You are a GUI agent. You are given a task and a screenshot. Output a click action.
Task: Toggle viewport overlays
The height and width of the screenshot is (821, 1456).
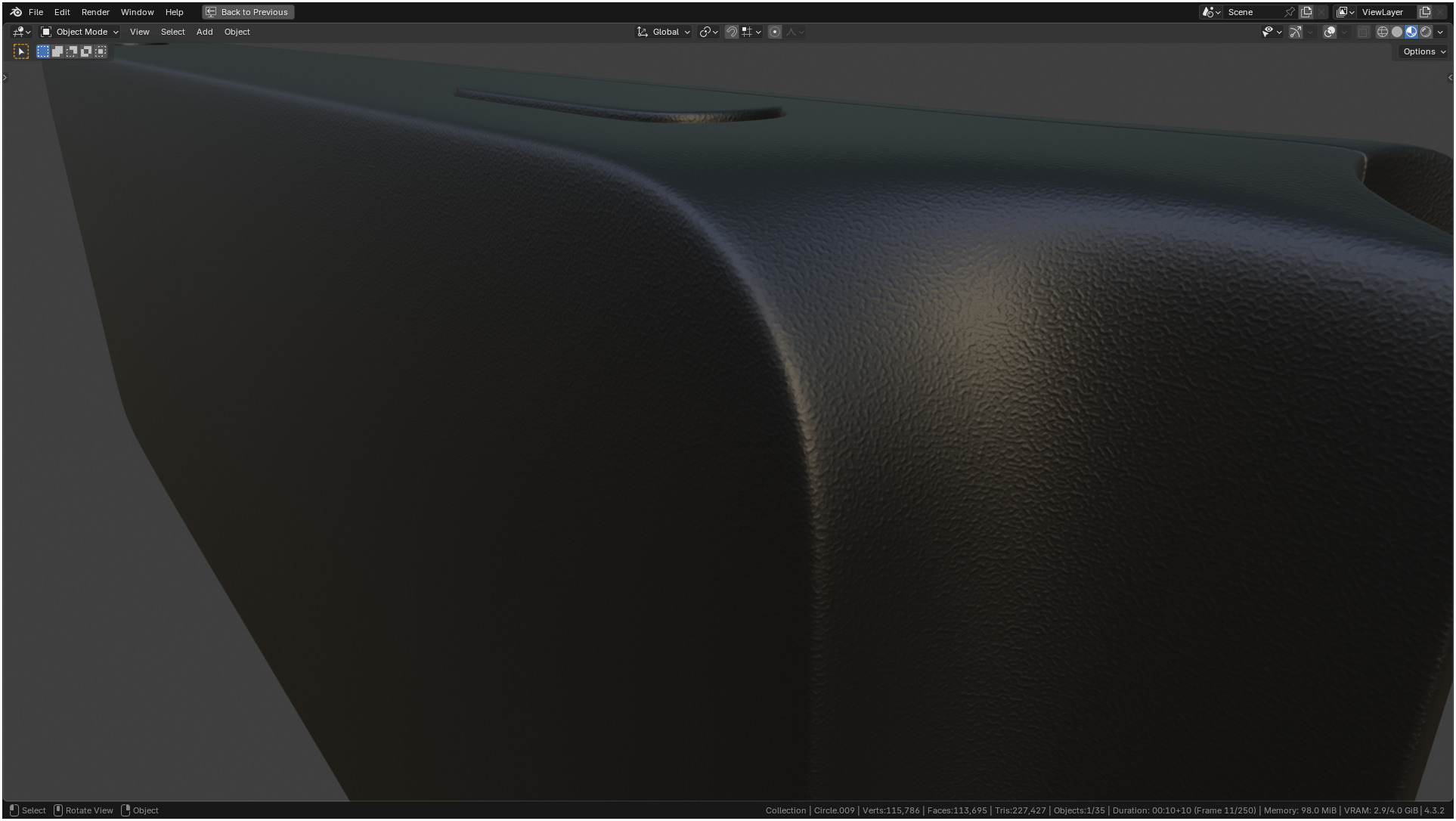[1330, 32]
